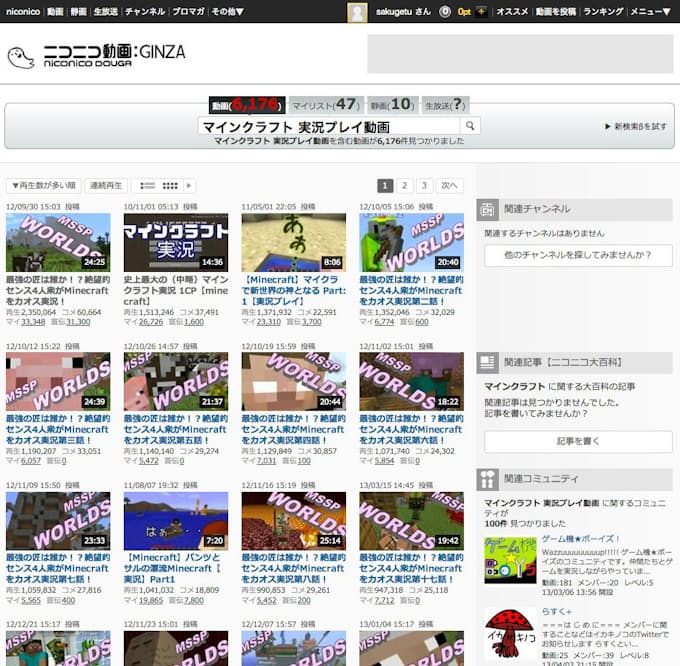Switch to list view layout

coord(148,186)
